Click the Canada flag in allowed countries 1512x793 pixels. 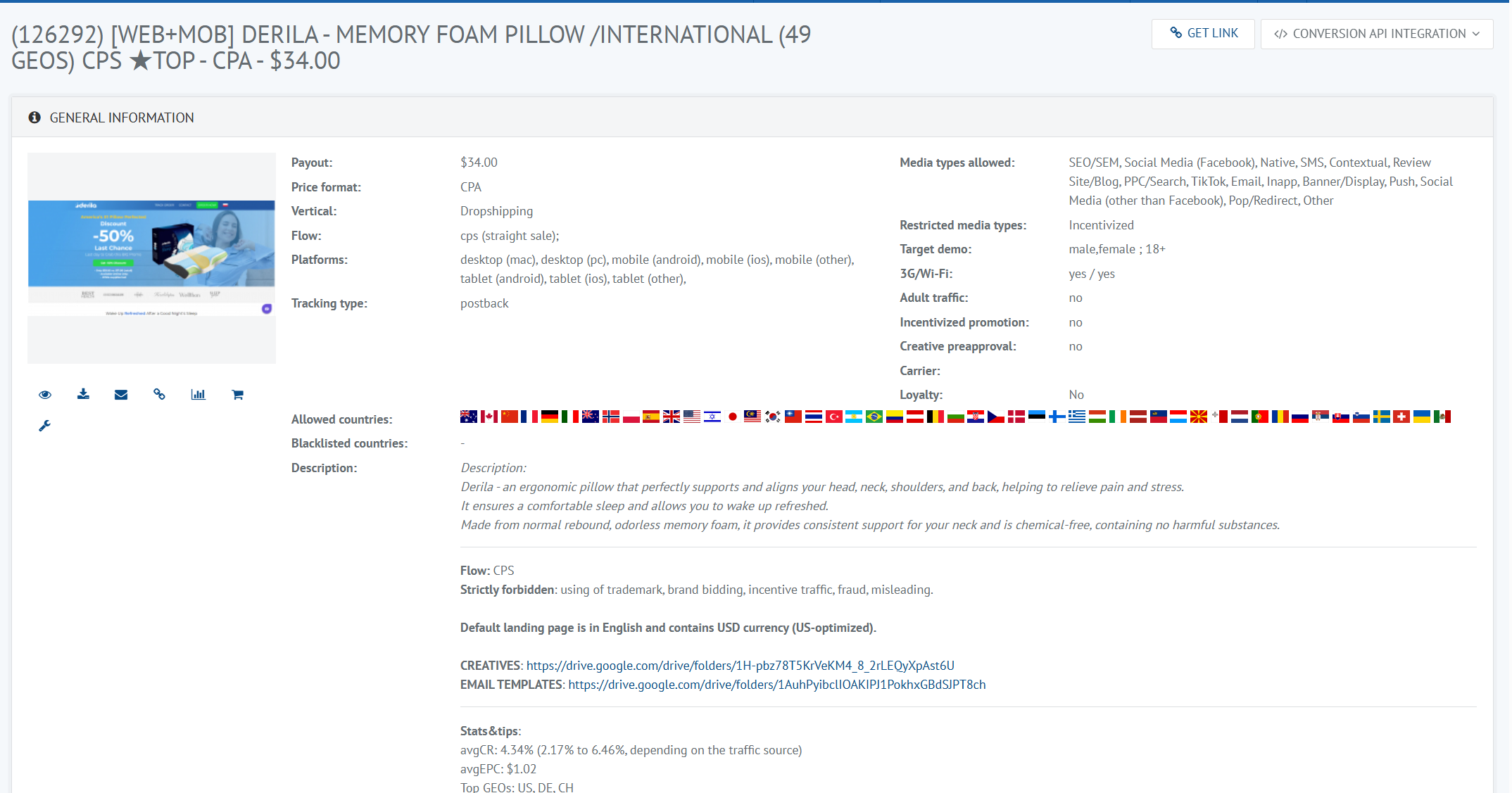[489, 417]
